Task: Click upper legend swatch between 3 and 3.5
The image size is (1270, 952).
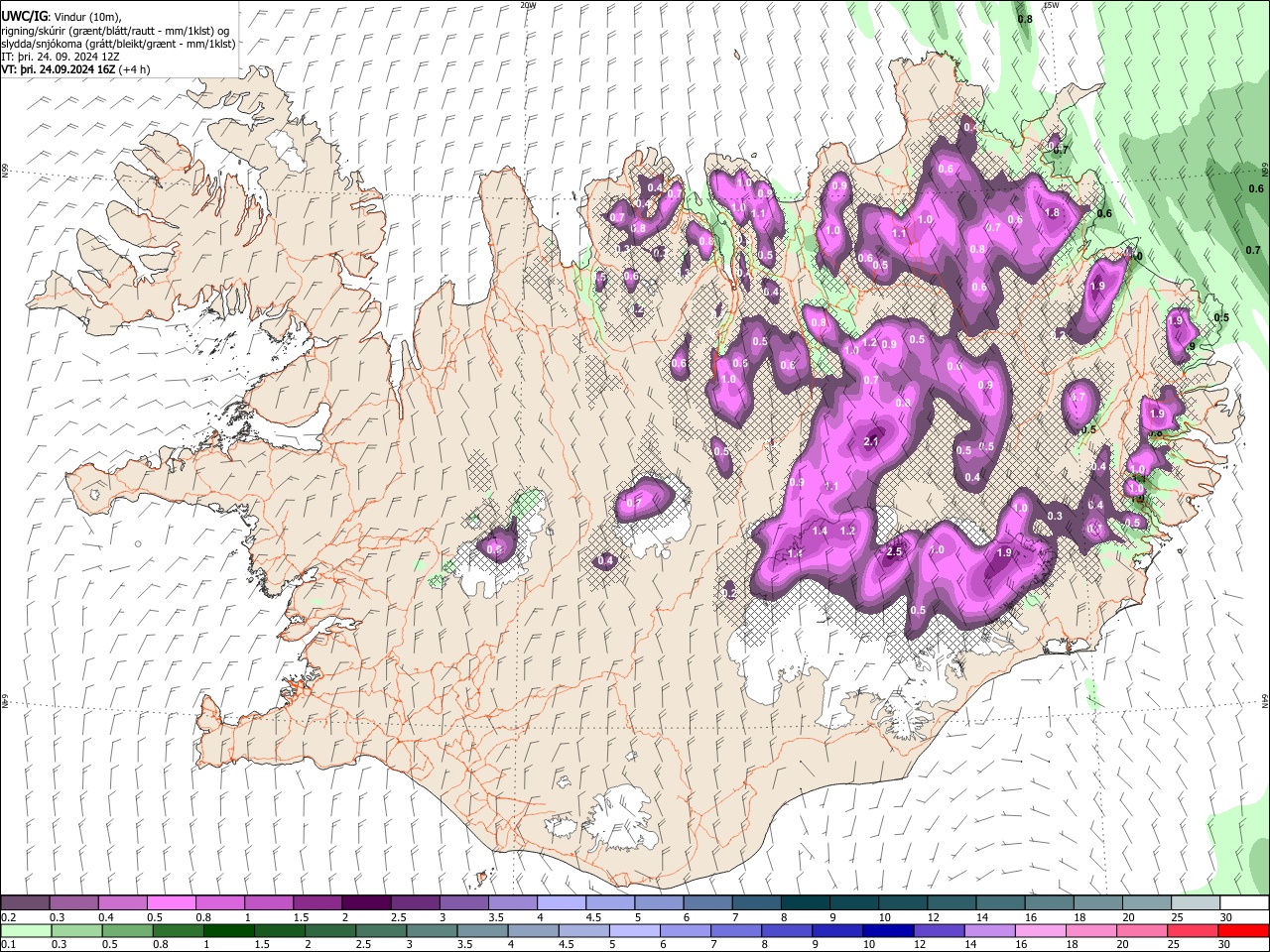Action: pos(463,903)
